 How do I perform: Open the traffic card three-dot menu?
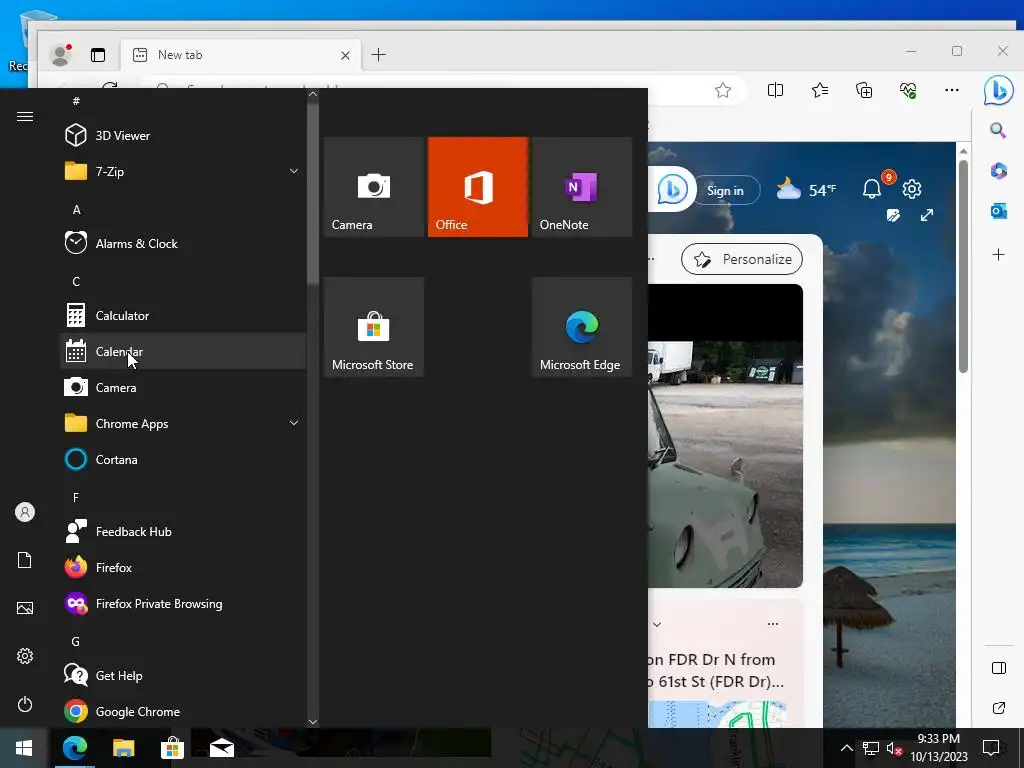tap(773, 624)
